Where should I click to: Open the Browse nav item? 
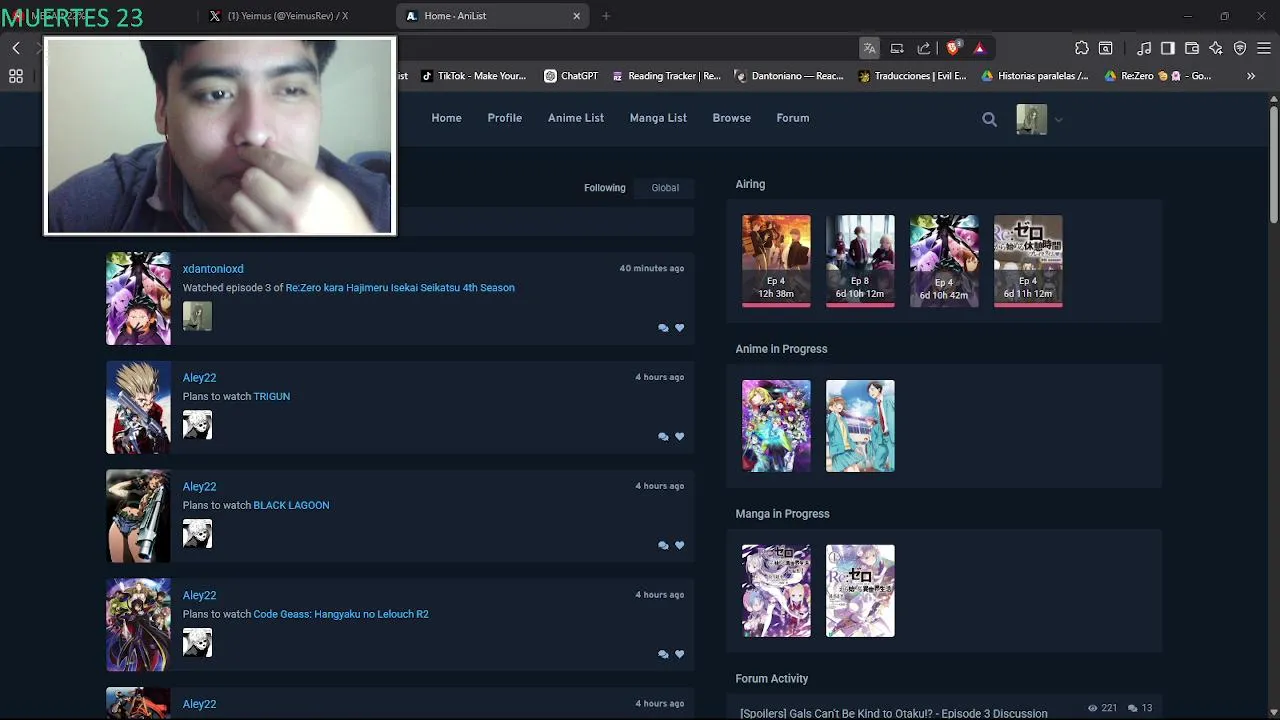click(x=732, y=118)
